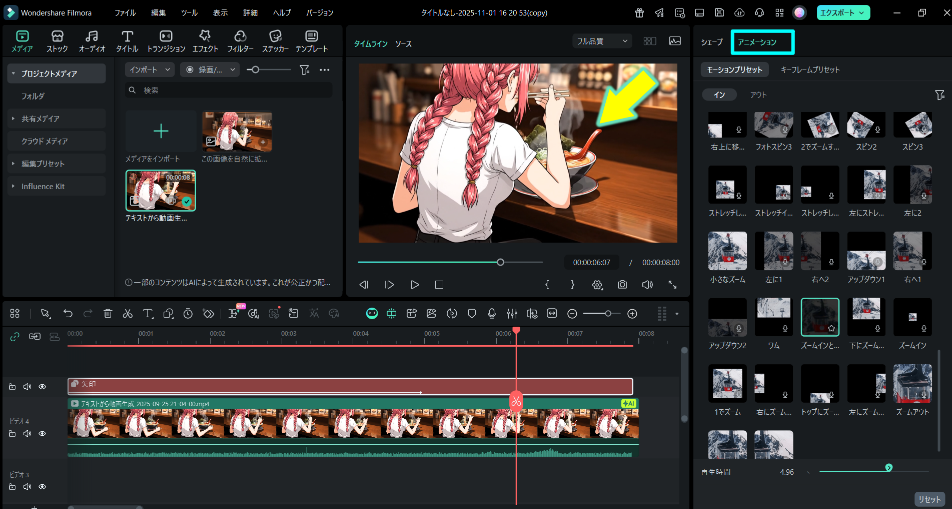Click the リセット button

[x=929, y=499]
